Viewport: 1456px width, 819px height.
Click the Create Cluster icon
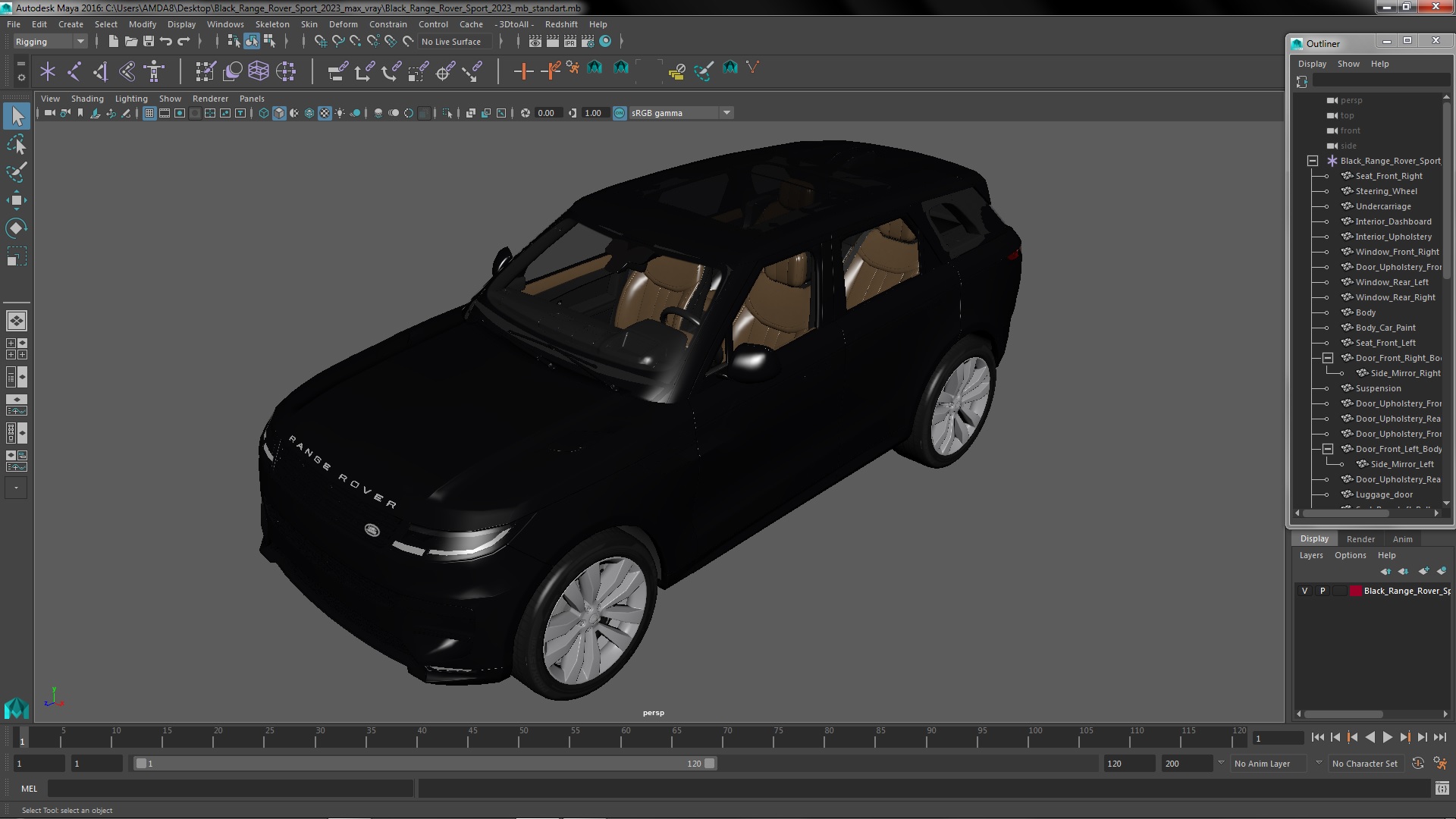(286, 71)
